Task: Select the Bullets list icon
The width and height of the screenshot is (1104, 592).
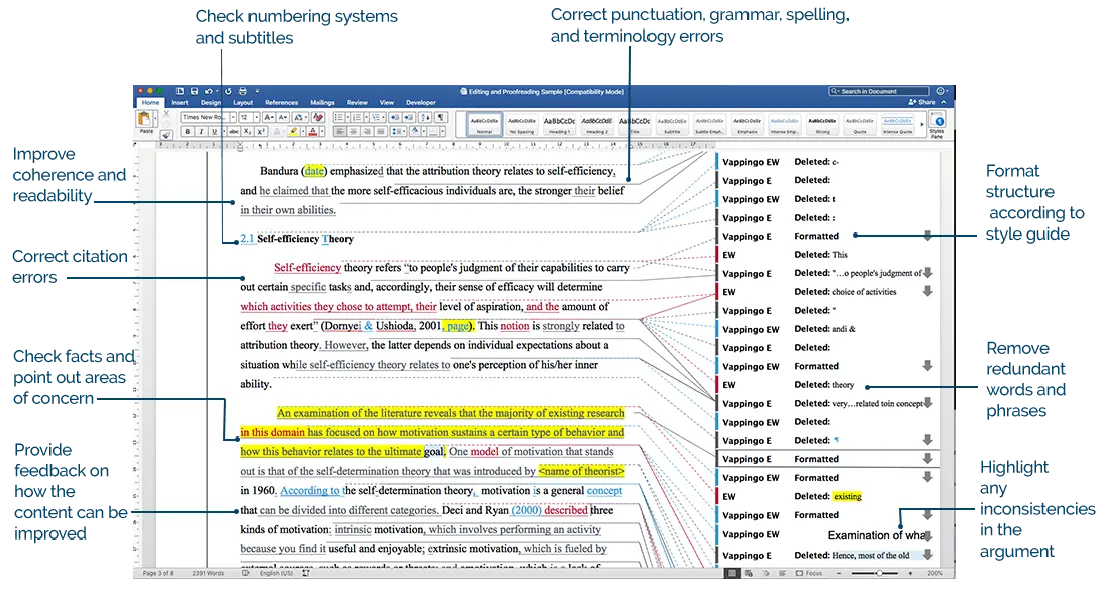Action: [339, 117]
